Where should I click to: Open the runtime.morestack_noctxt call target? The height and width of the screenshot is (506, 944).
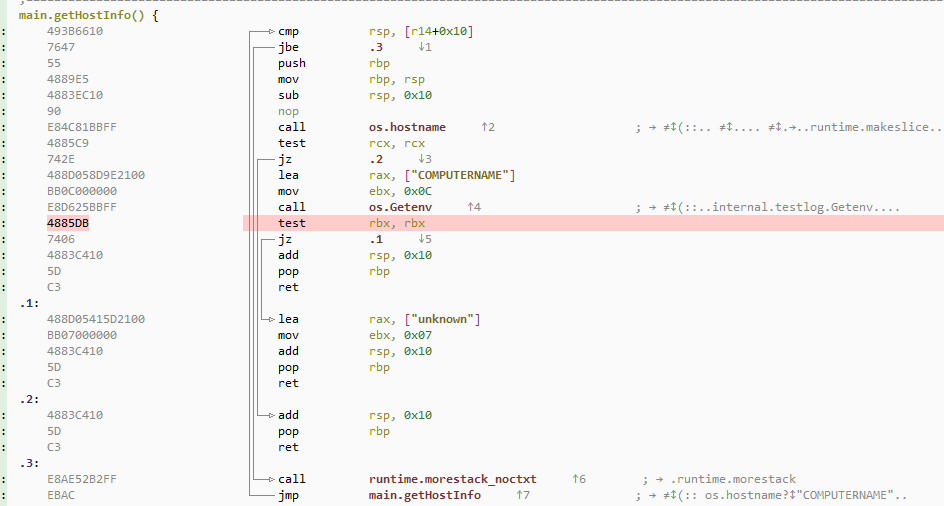click(x=452, y=479)
